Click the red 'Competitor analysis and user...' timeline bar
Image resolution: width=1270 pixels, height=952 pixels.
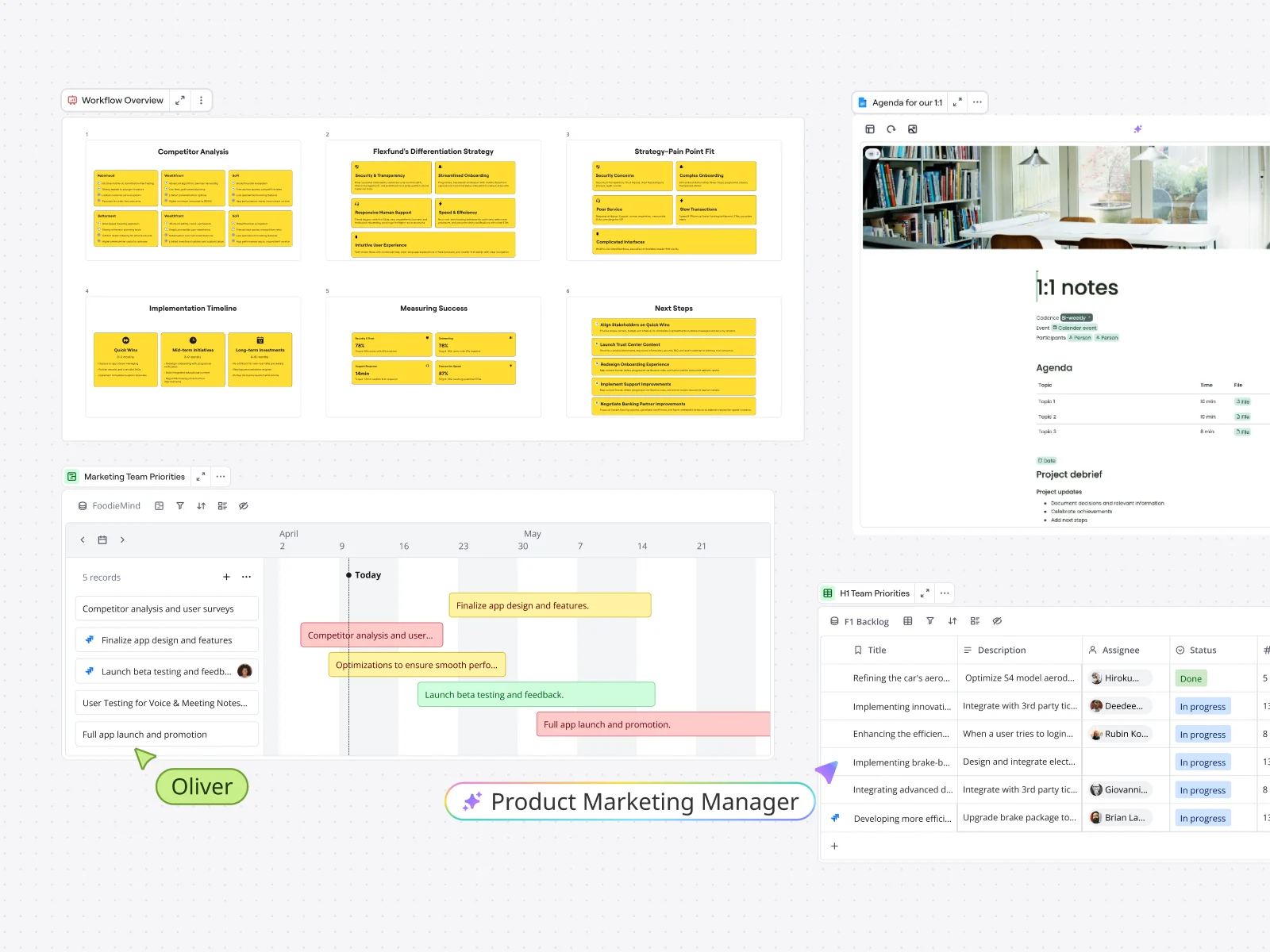[371, 635]
